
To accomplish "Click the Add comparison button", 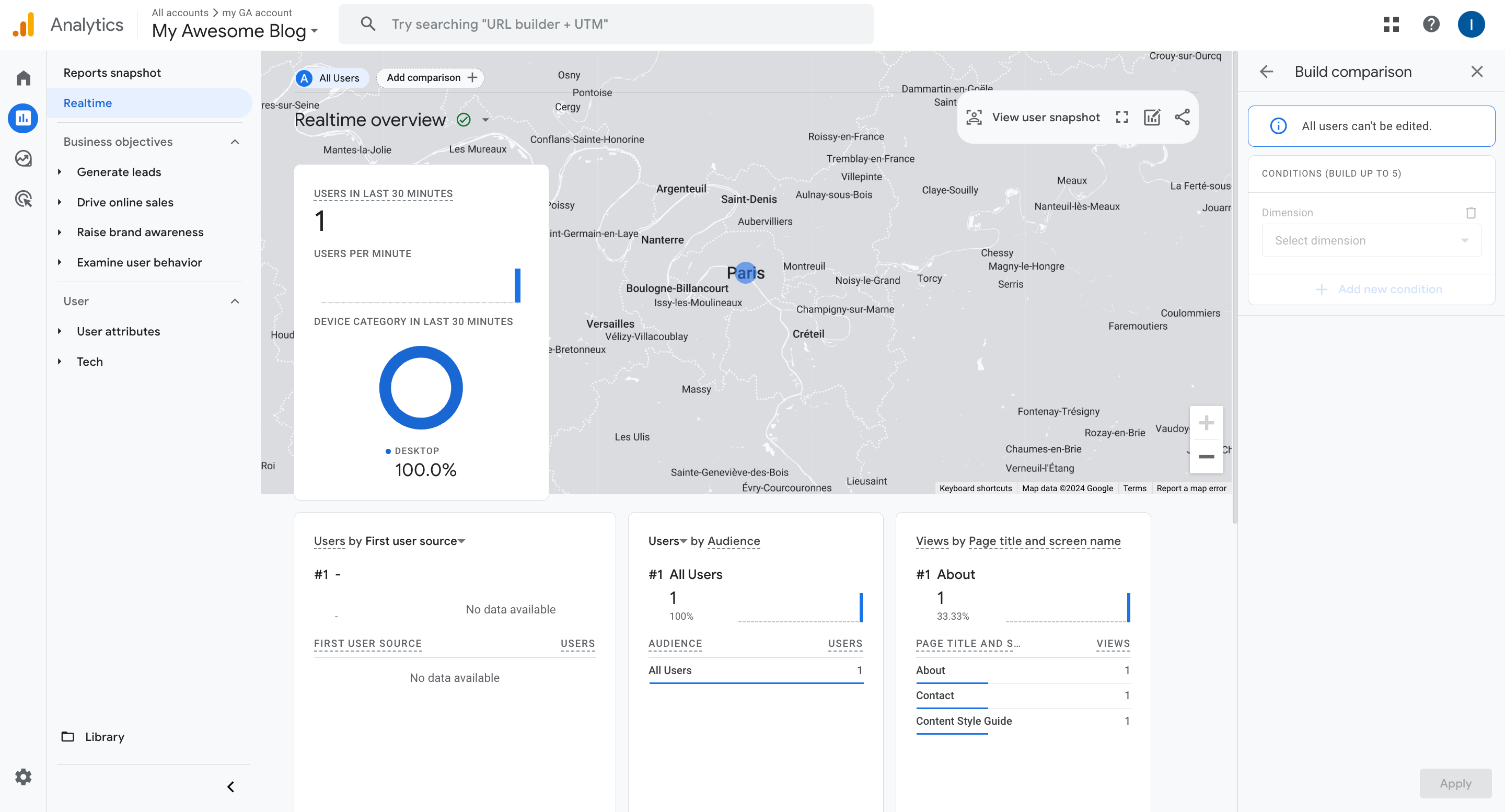I will point(431,78).
